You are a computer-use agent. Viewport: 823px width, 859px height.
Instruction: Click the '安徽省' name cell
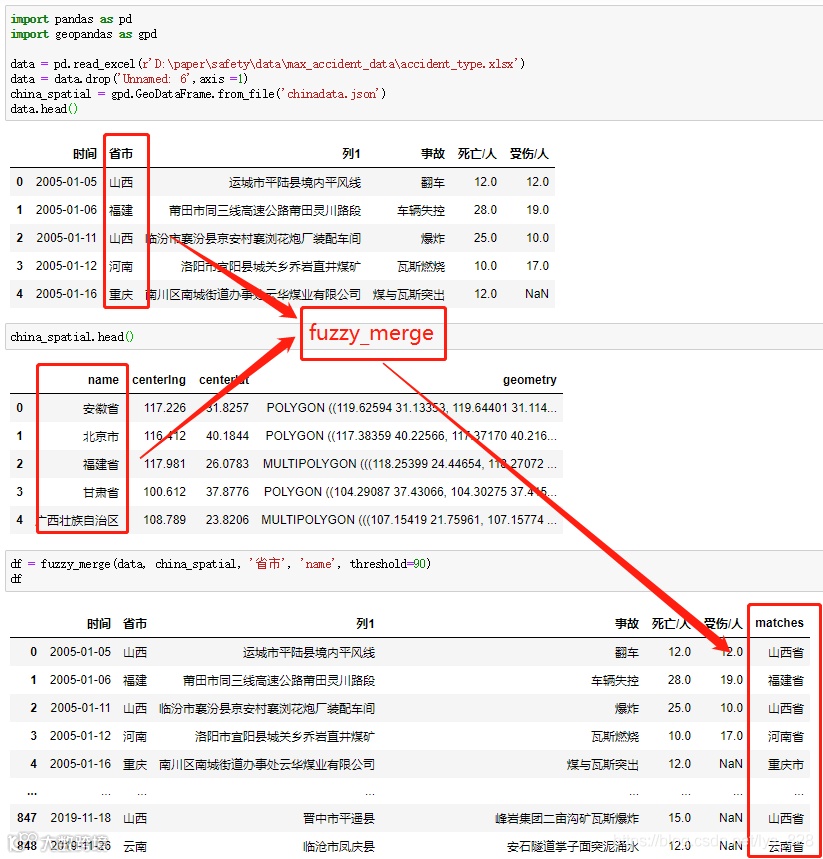coord(101,408)
